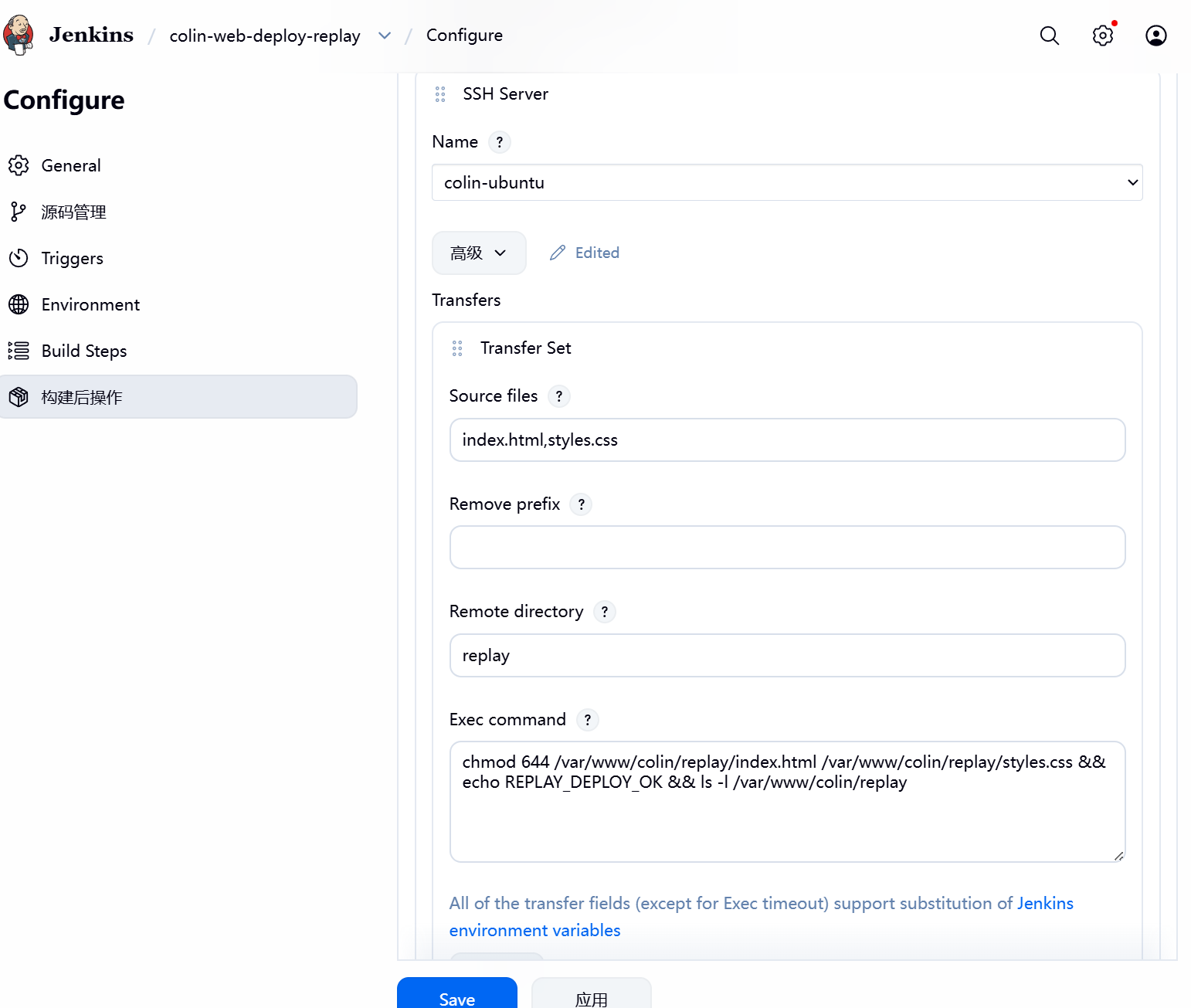
Task: Click the Build Steps list icon
Action: click(x=19, y=351)
